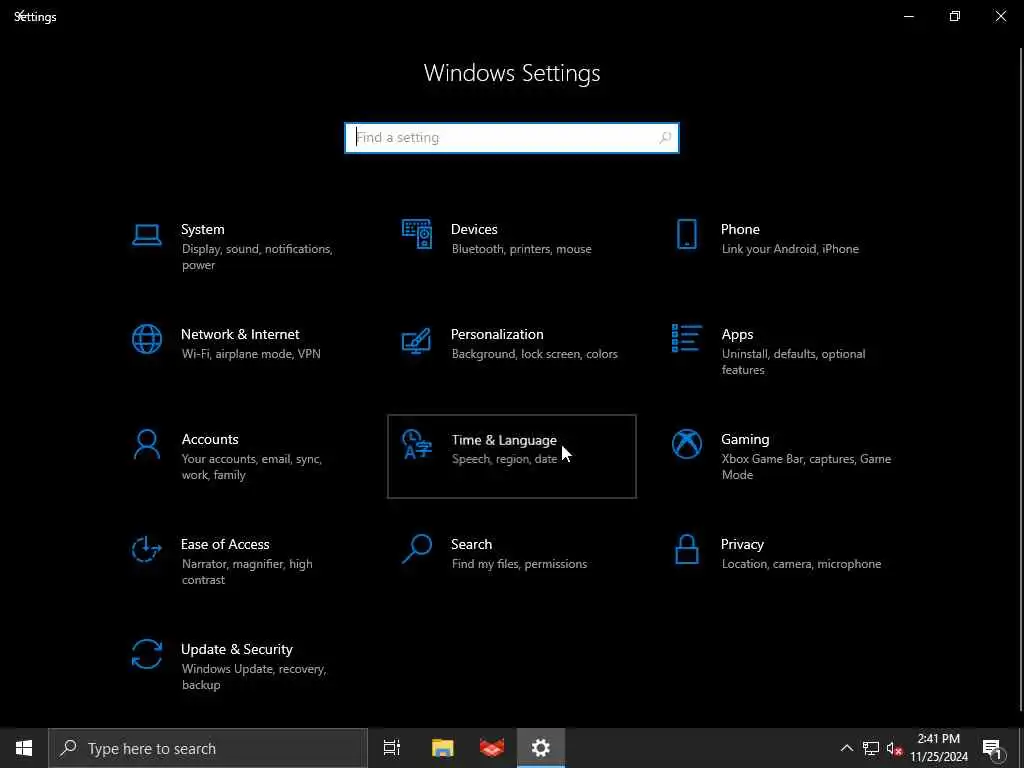
Task: Open the muted volume tray icon
Action: click(894, 748)
